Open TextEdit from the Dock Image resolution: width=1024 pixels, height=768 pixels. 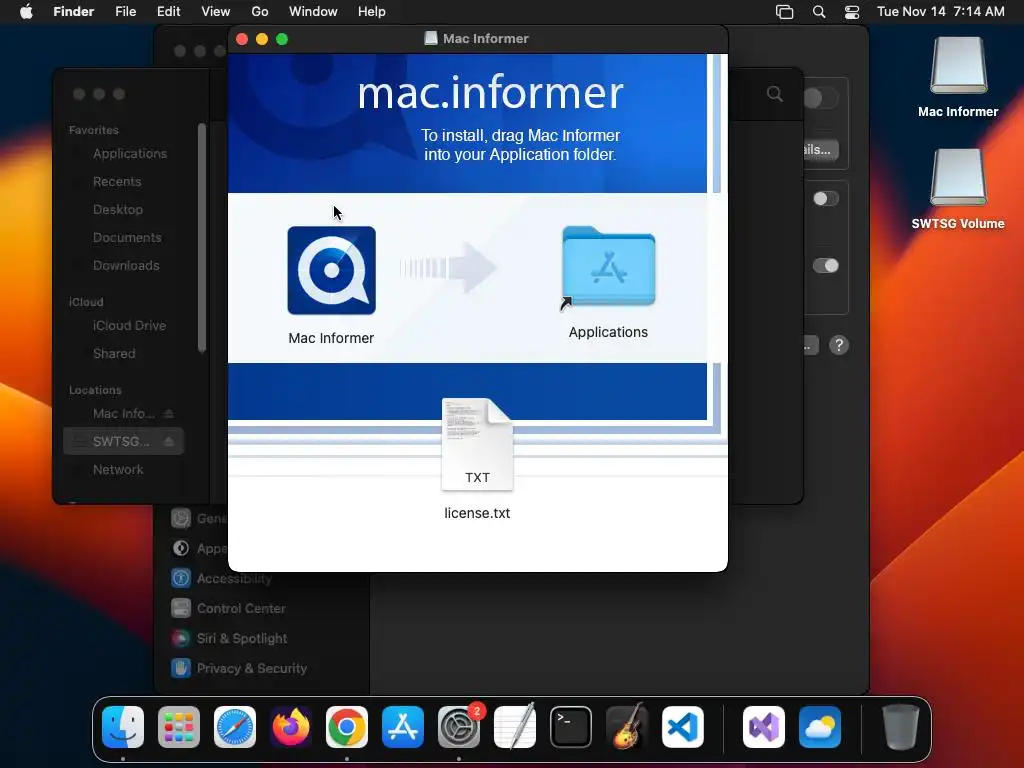click(515, 727)
